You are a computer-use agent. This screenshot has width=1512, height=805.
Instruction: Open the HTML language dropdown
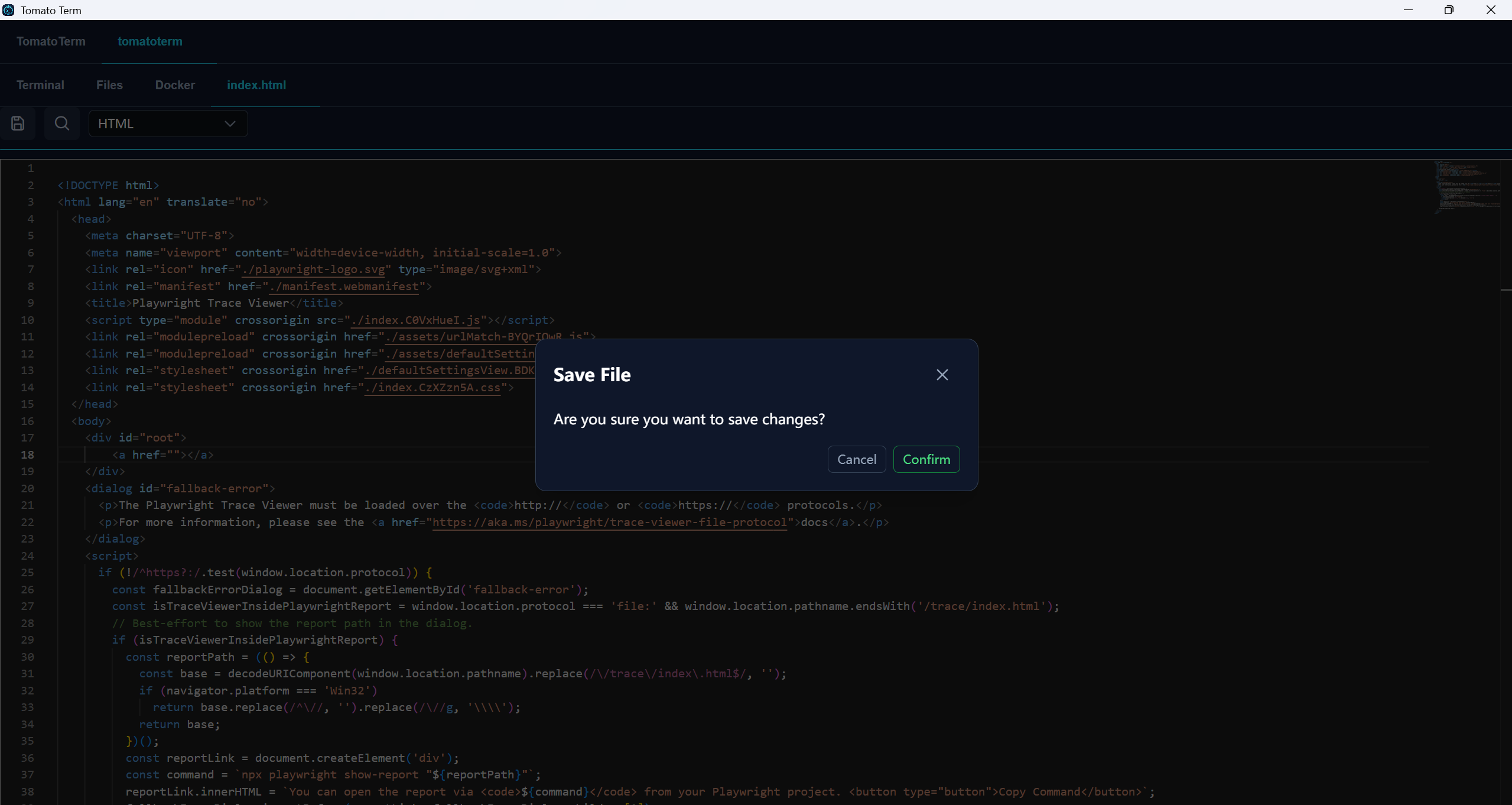click(x=168, y=124)
